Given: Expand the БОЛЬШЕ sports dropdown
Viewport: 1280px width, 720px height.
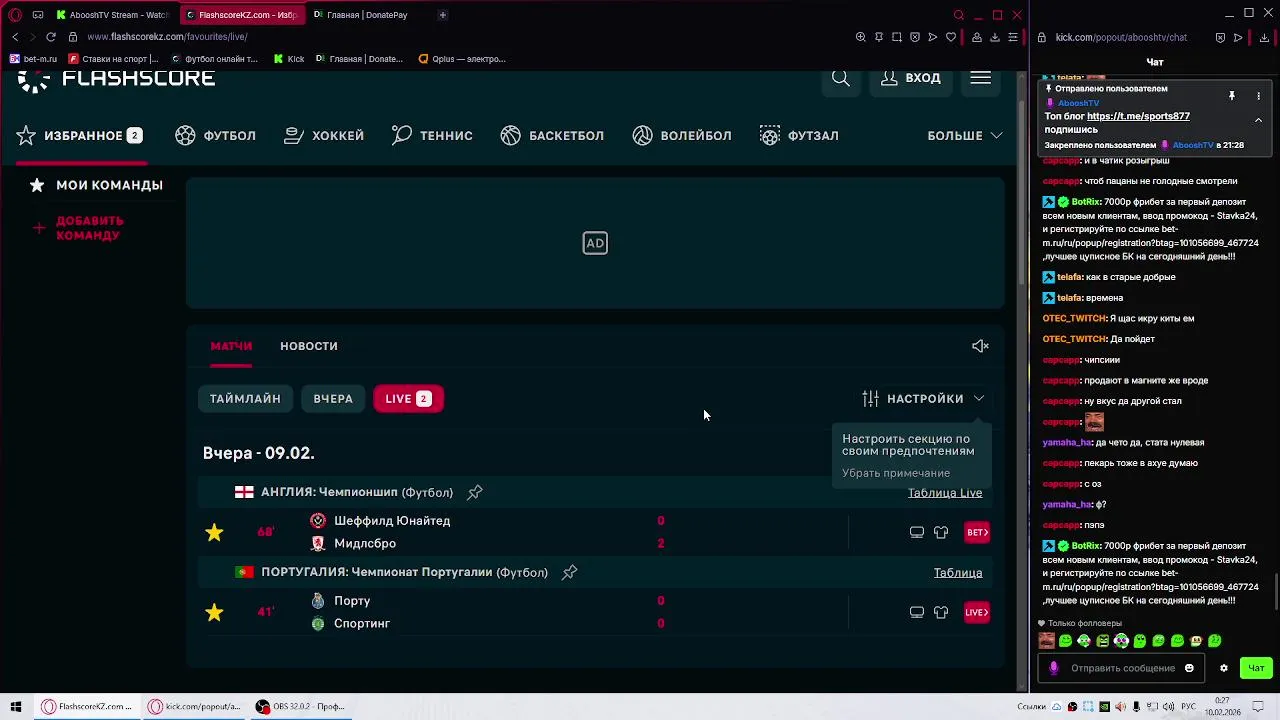Looking at the screenshot, I should (x=965, y=135).
